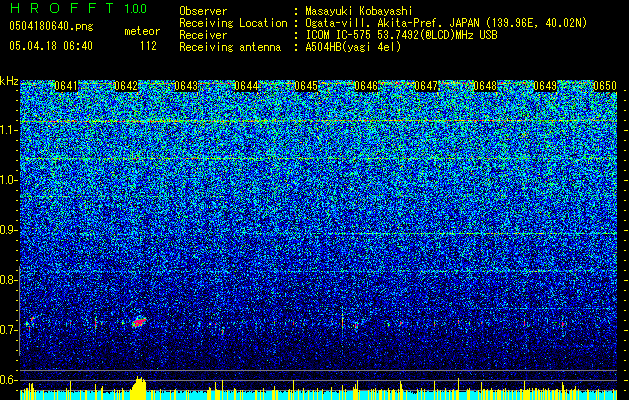Viewport: 629px width, 400px height.
Task: Click the 1.1 frequency axis label
Action: pyautogui.click(x=8, y=130)
